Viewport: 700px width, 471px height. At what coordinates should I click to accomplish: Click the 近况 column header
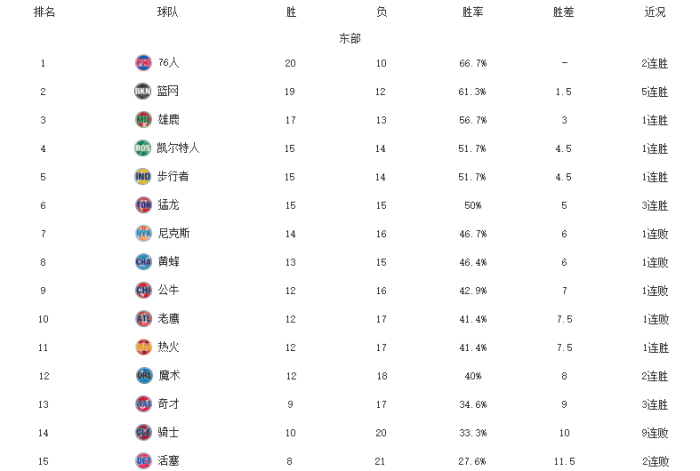[x=655, y=13]
